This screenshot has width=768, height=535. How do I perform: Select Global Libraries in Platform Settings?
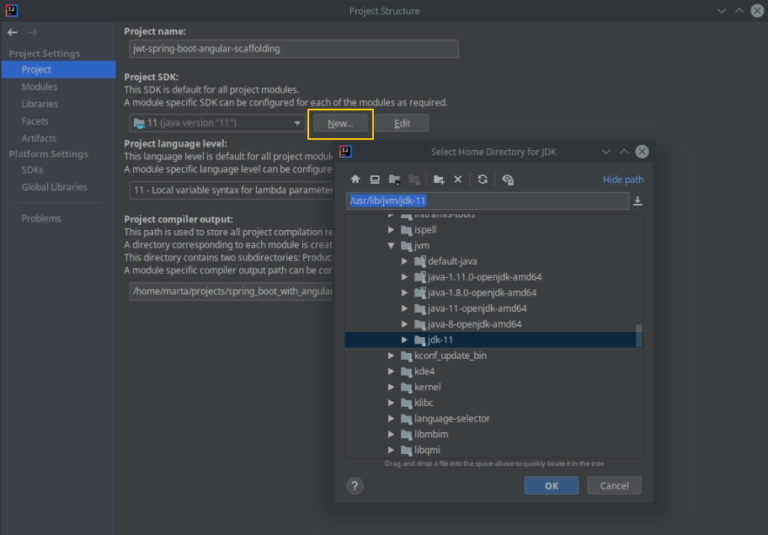[x=54, y=187]
